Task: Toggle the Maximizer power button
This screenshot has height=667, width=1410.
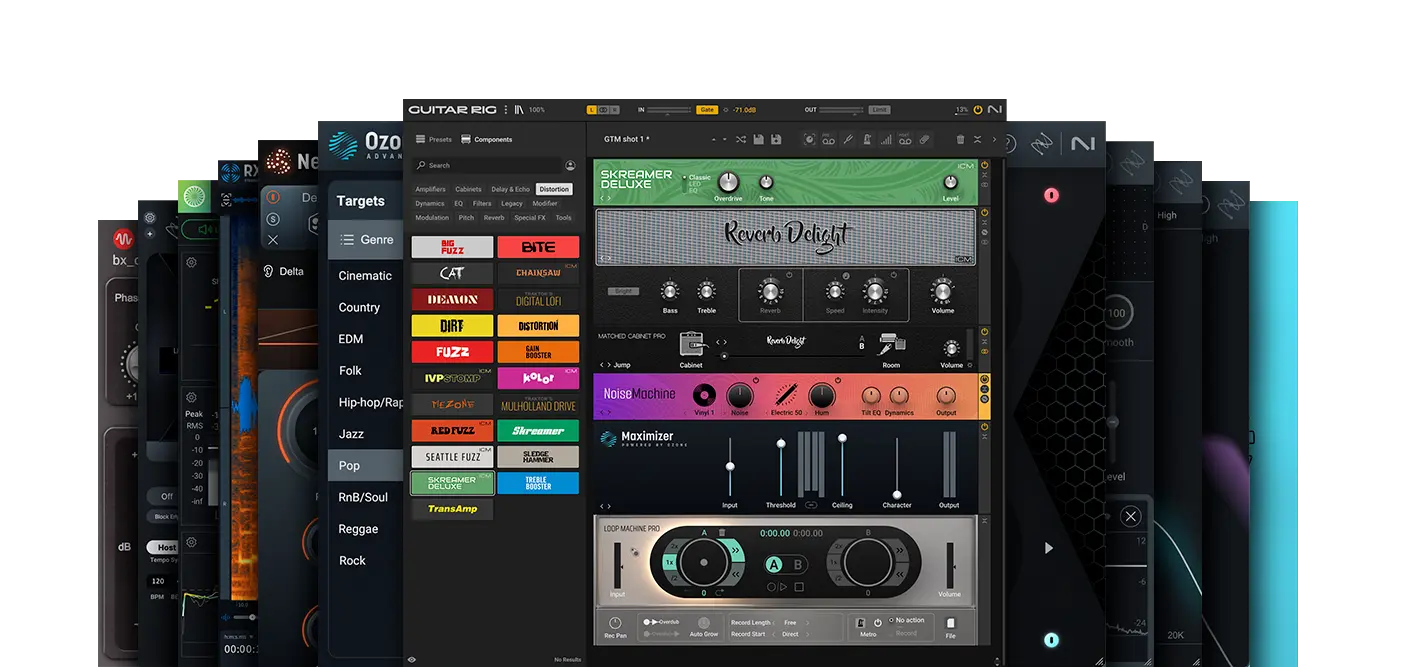Action: tap(984, 426)
